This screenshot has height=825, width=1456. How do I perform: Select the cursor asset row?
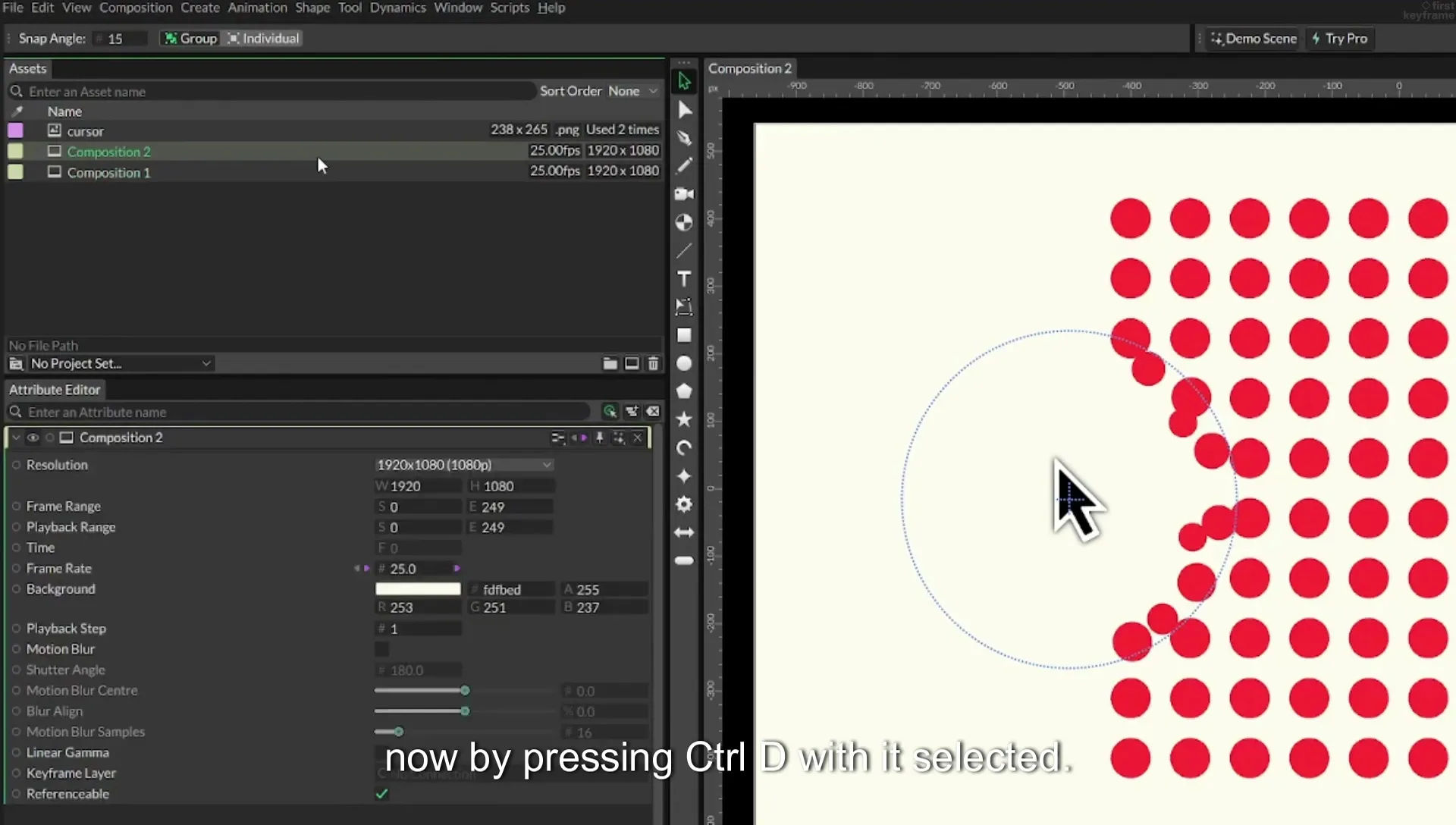[334, 130]
